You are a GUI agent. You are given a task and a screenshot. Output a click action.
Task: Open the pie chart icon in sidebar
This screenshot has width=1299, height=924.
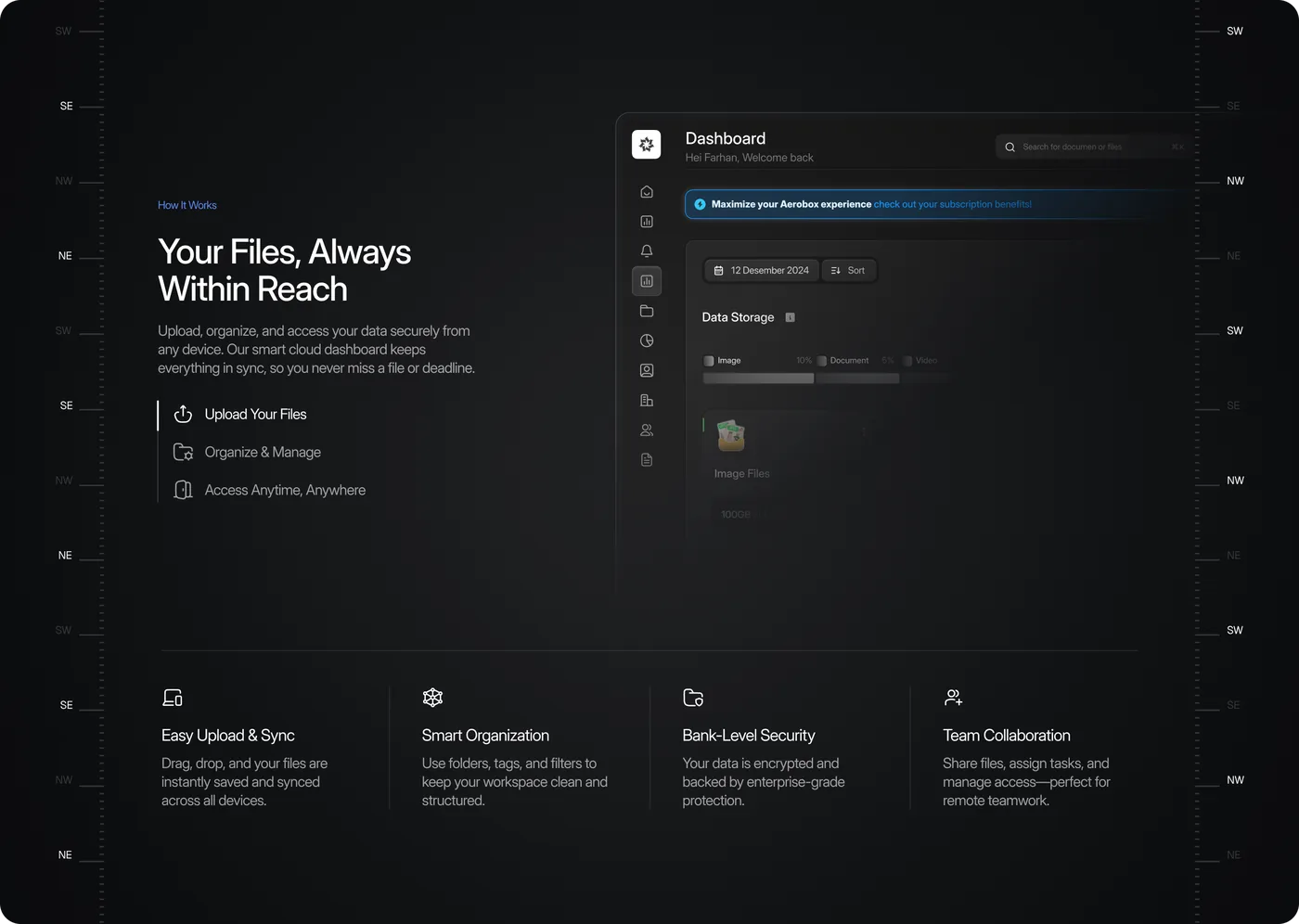pyautogui.click(x=647, y=340)
